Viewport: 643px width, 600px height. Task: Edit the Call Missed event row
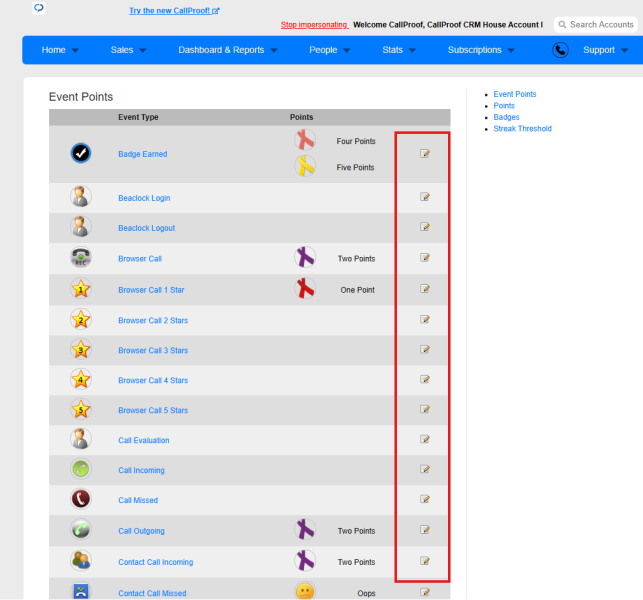point(425,499)
